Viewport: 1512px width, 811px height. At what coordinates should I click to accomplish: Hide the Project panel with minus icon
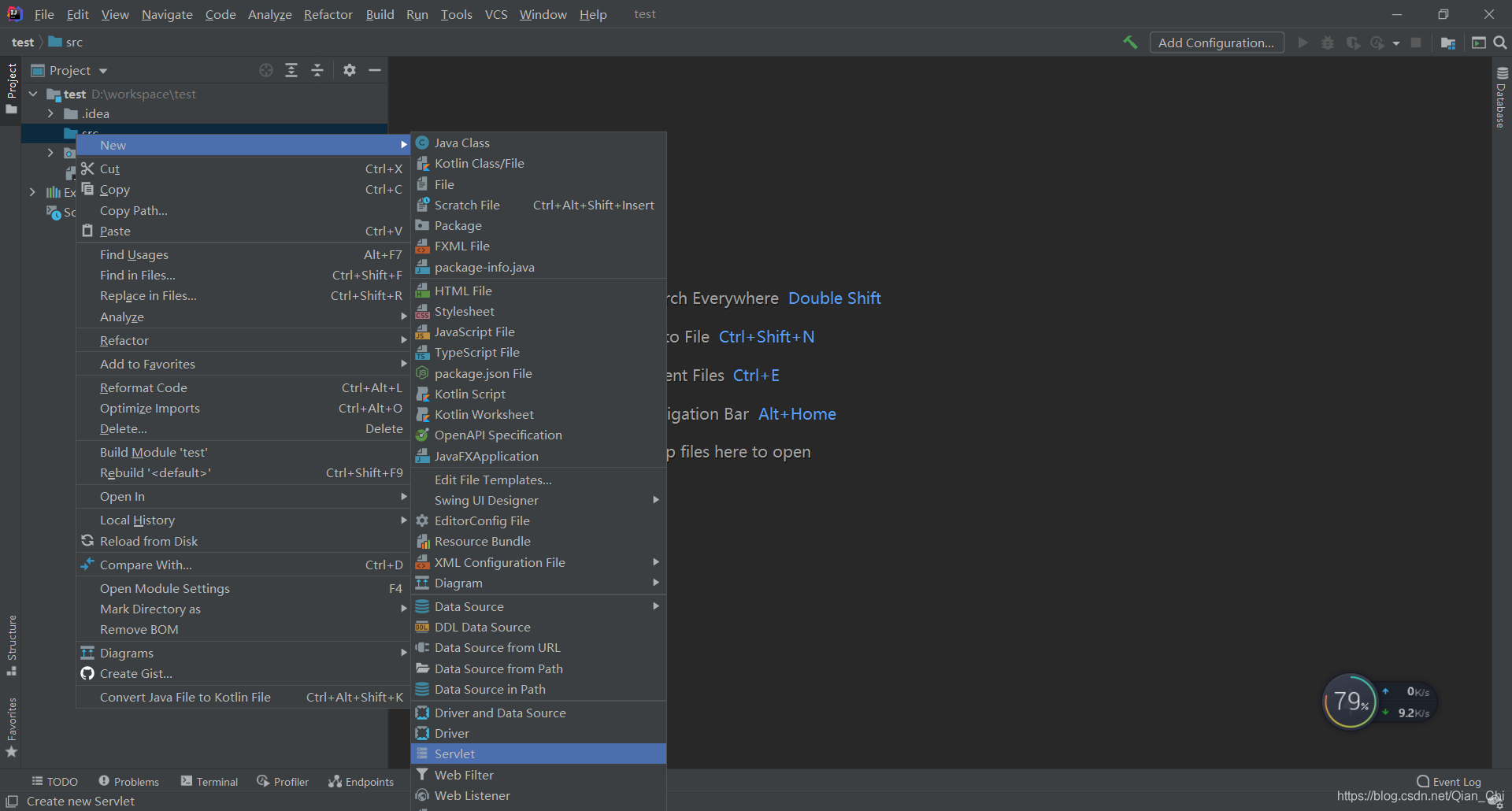375,70
